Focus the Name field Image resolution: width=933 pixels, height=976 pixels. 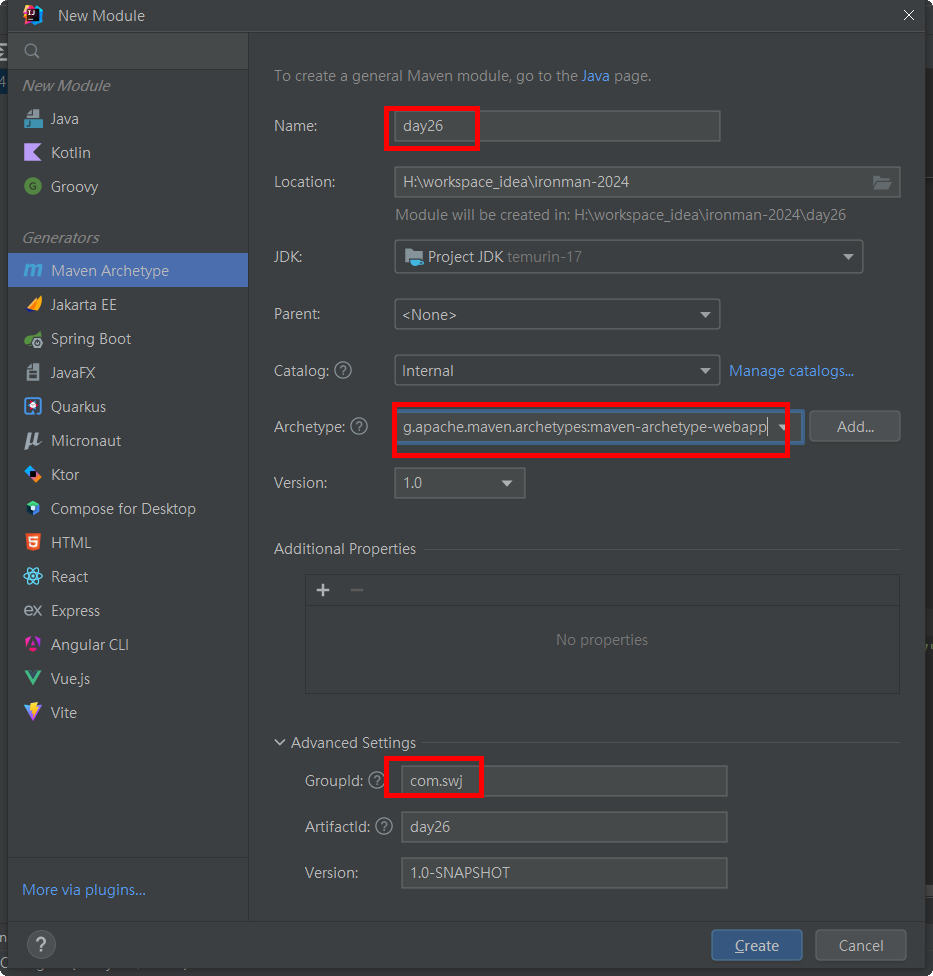[557, 126]
